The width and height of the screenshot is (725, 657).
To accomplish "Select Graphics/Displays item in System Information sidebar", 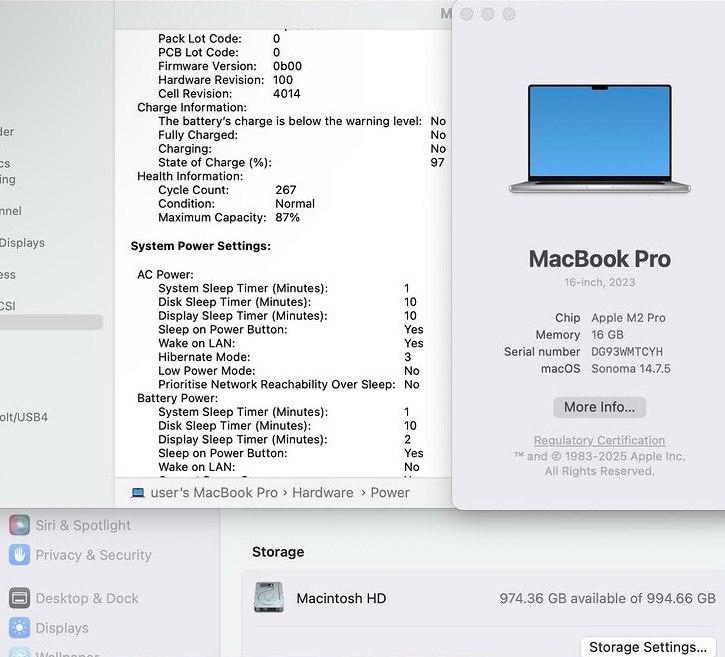I will point(22,243).
